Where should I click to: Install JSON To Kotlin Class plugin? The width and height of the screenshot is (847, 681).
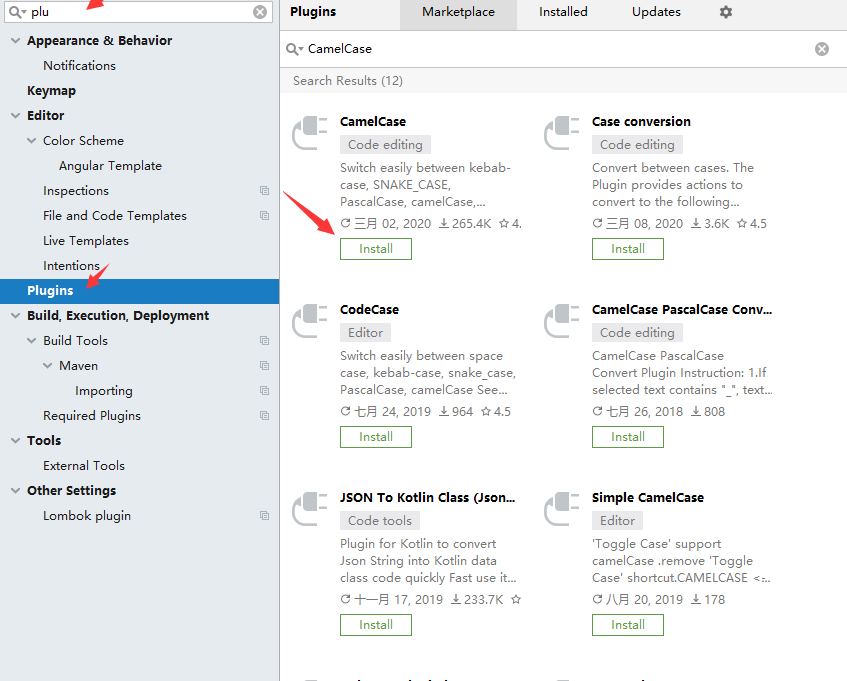pos(376,625)
